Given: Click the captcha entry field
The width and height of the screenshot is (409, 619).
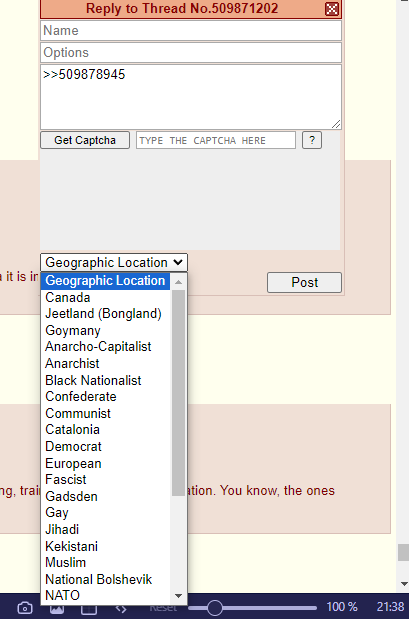Looking at the screenshot, I should [216, 140].
